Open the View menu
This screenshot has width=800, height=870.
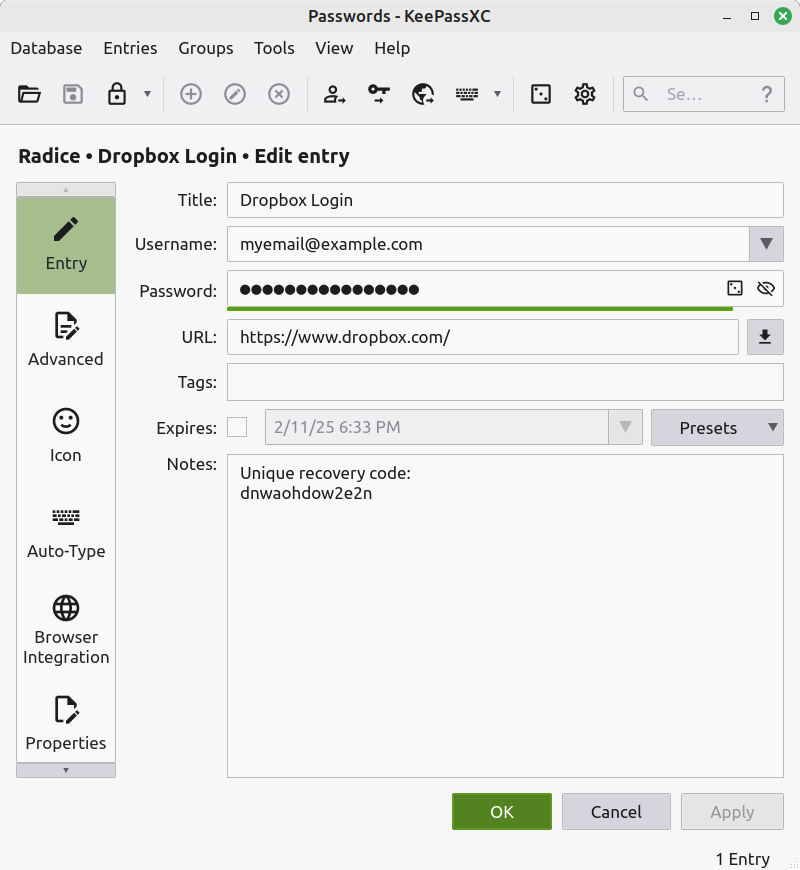[334, 48]
